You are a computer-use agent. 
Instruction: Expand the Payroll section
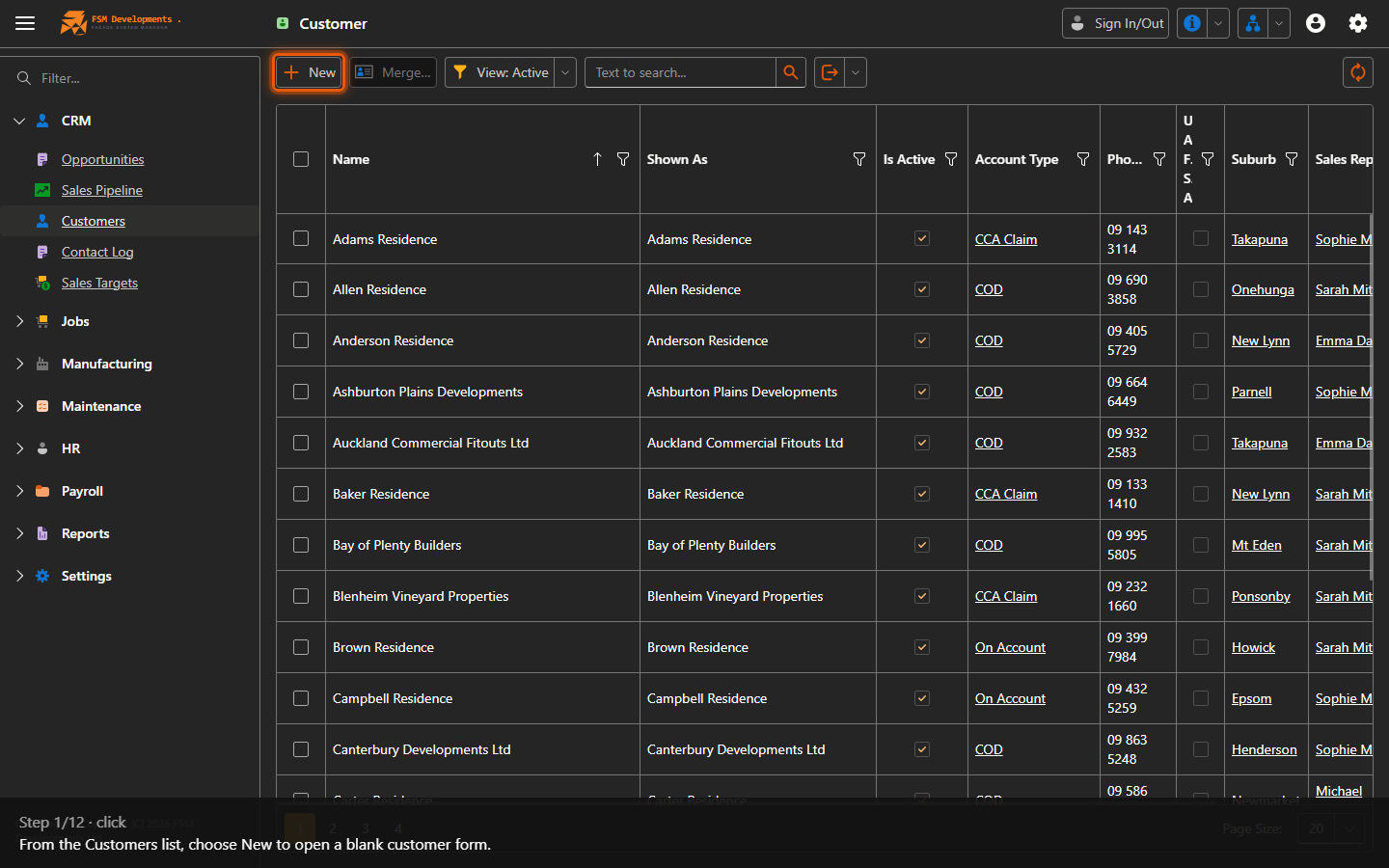(19, 491)
